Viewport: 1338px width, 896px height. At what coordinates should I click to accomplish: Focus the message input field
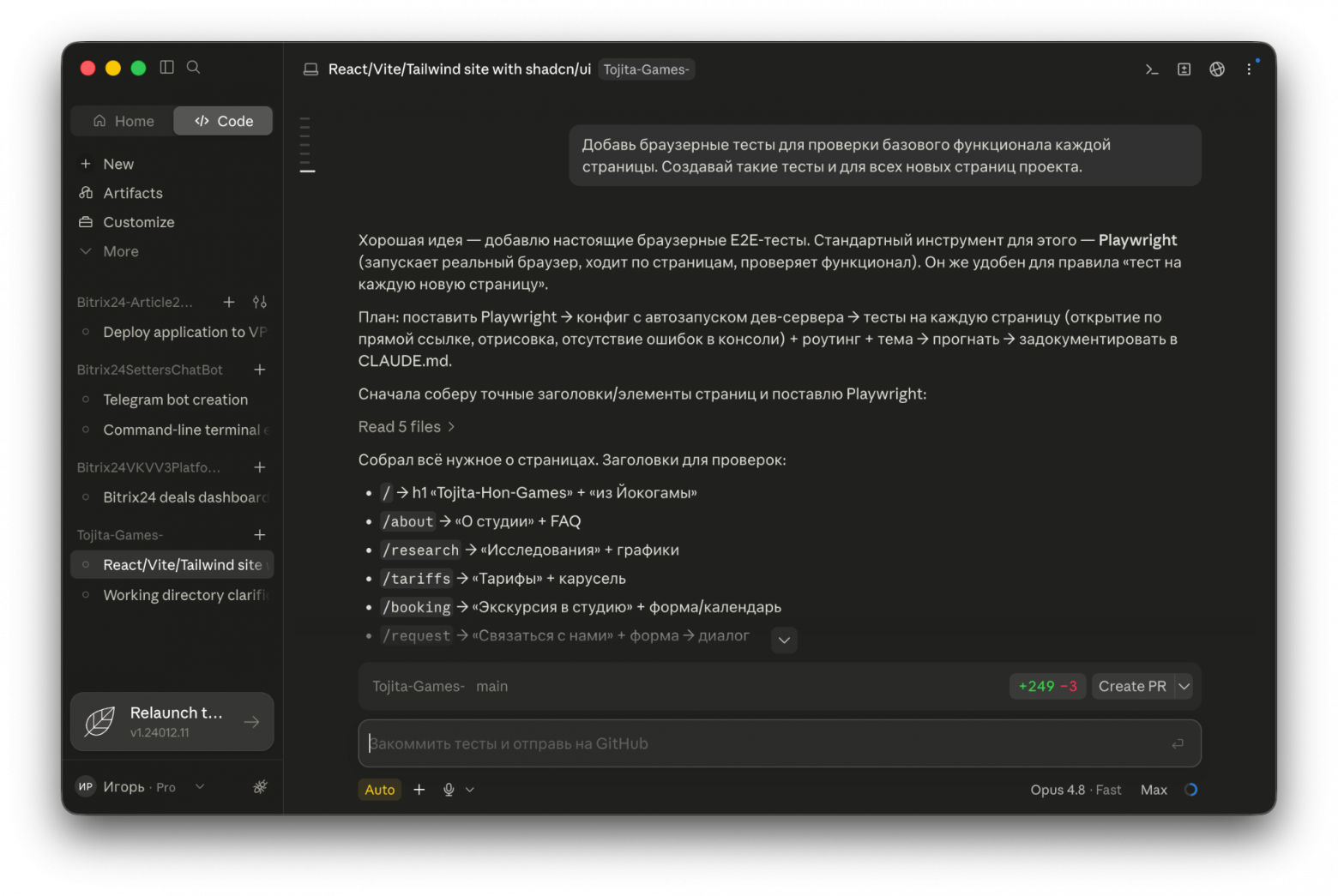780,743
